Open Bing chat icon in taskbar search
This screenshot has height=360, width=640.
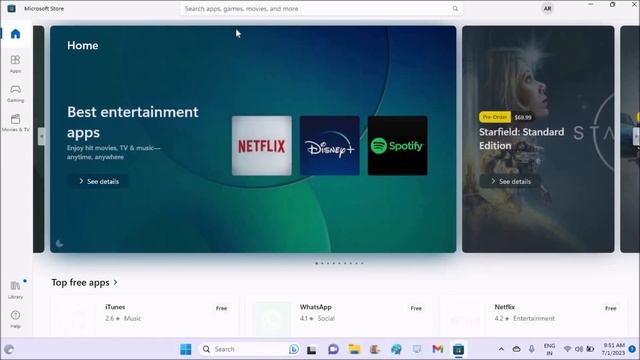293,349
